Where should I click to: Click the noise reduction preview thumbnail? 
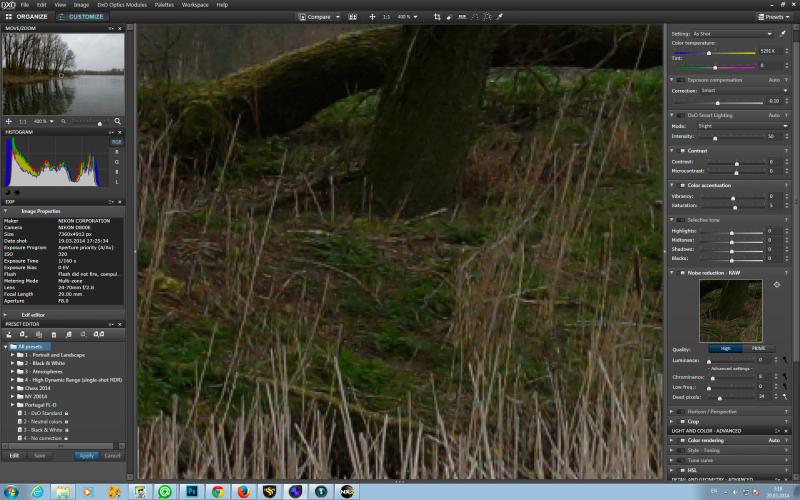point(731,311)
